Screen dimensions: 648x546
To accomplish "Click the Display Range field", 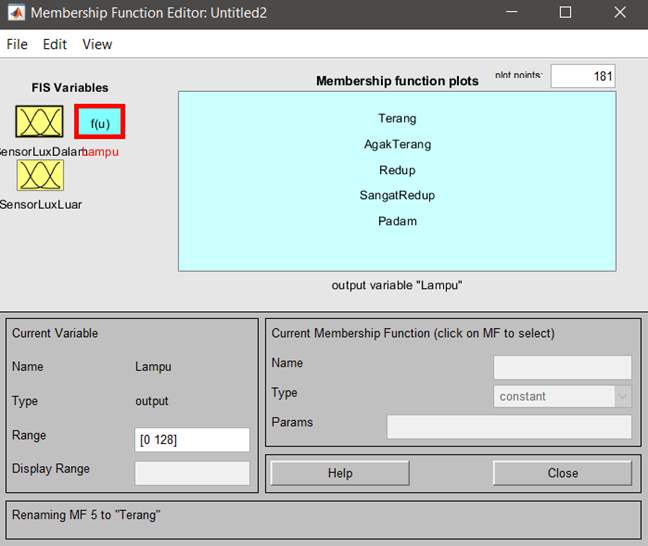I will point(192,473).
